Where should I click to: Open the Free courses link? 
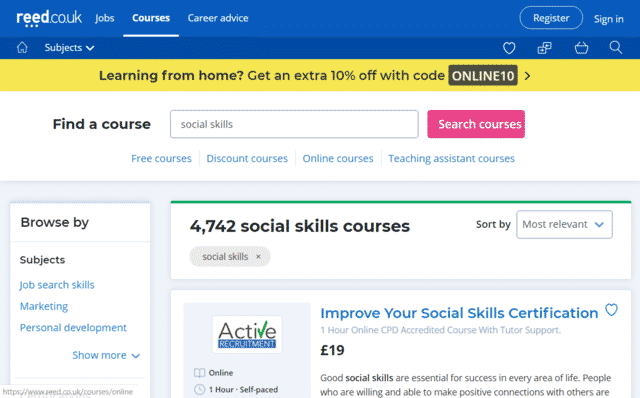(x=161, y=158)
